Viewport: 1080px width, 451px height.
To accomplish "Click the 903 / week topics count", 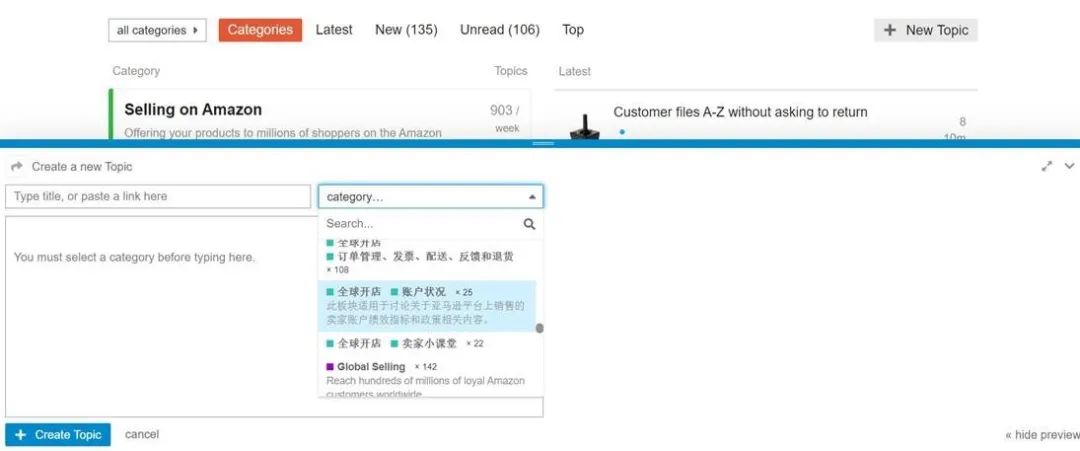I will [x=505, y=118].
